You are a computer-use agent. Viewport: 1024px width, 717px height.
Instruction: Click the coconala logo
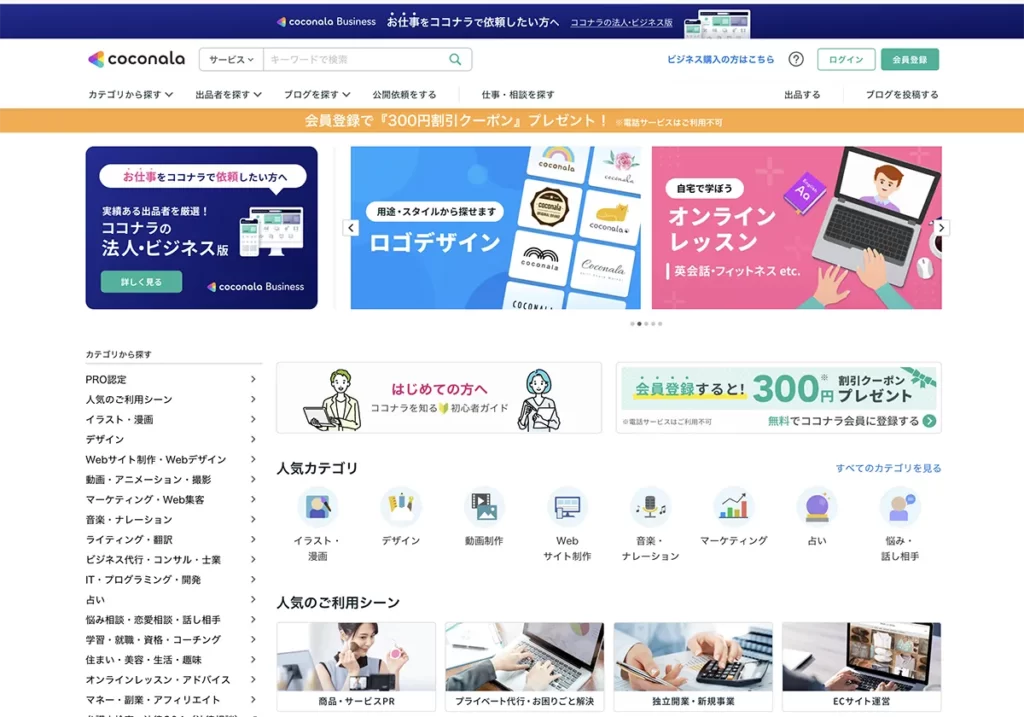[x=136, y=59]
